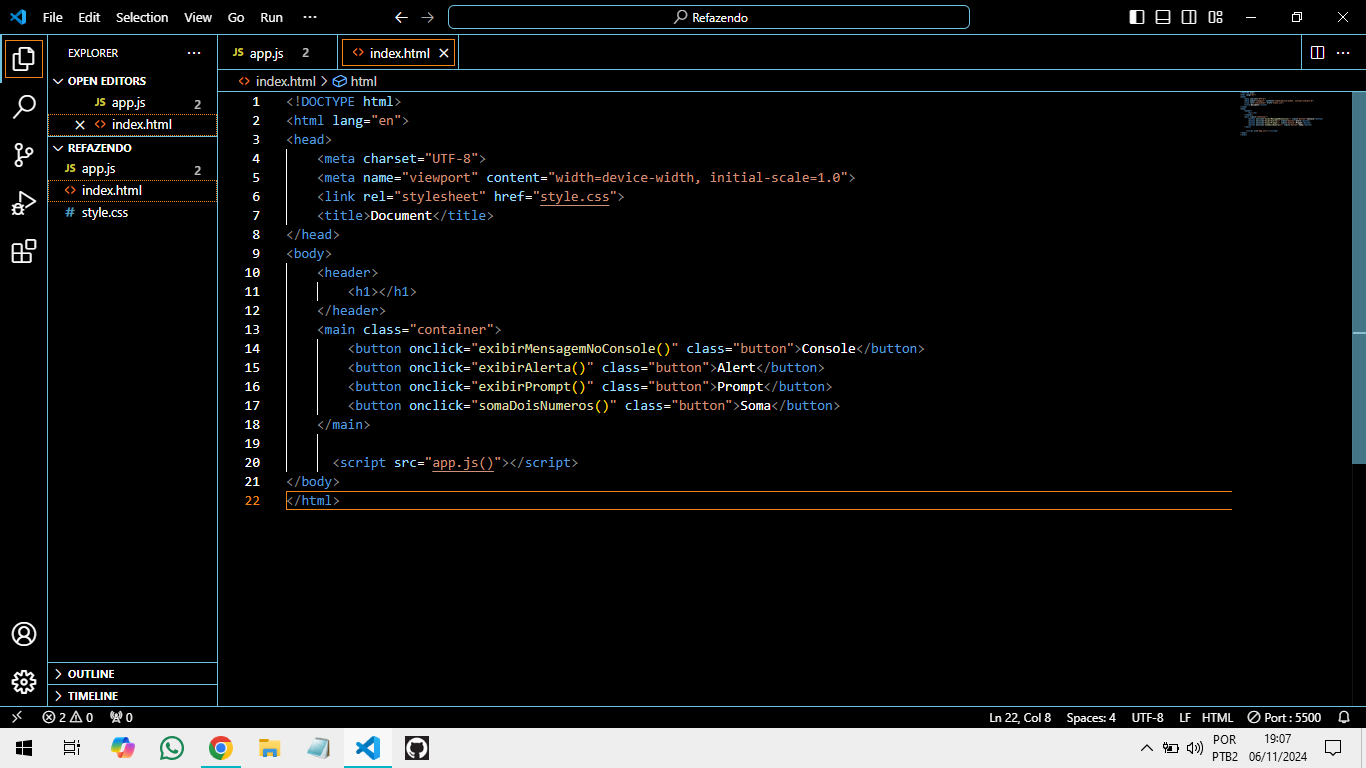Screen dimensions: 1366x768
Task: Change the language mode HTML
Action: tap(1217, 717)
